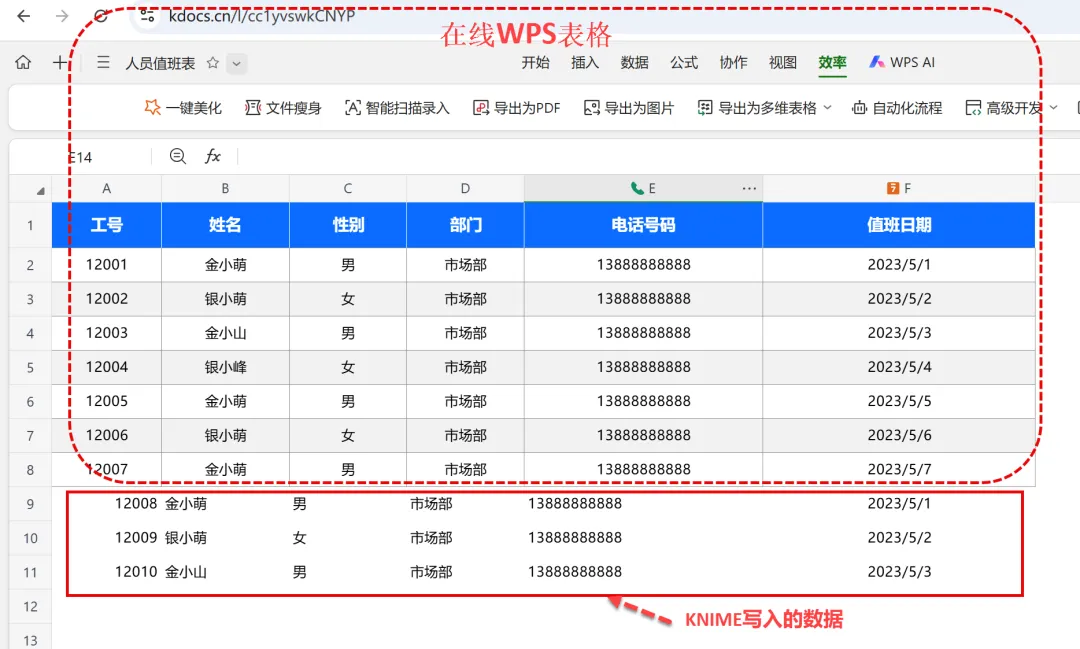This screenshot has width=1080, height=649.
Task: Focus the kdocs.cn address bar URL
Action: [262, 15]
